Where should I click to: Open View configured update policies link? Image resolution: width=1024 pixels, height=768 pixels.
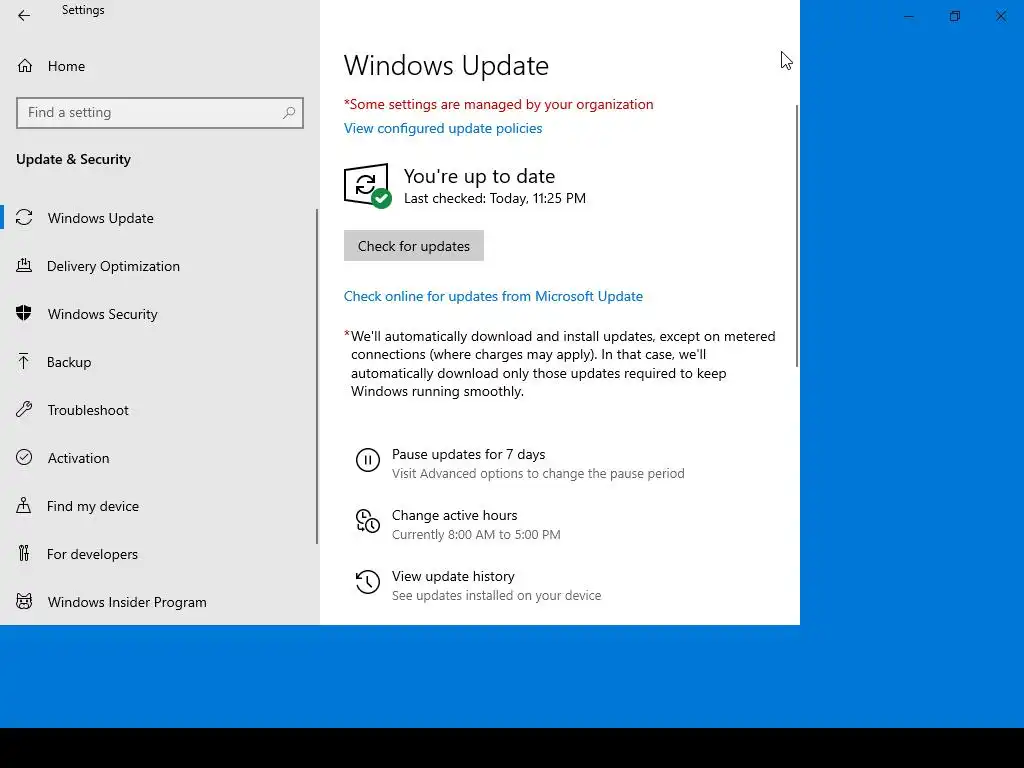pyautogui.click(x=443, y=128)
